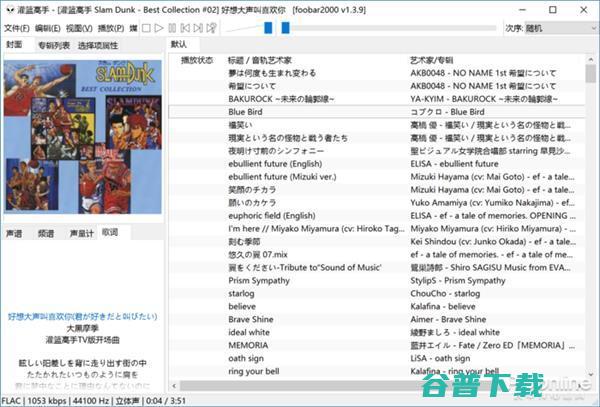The image size is (600, 407).
Task: Switch to the 封面 tab
Action: click(14, 45)
